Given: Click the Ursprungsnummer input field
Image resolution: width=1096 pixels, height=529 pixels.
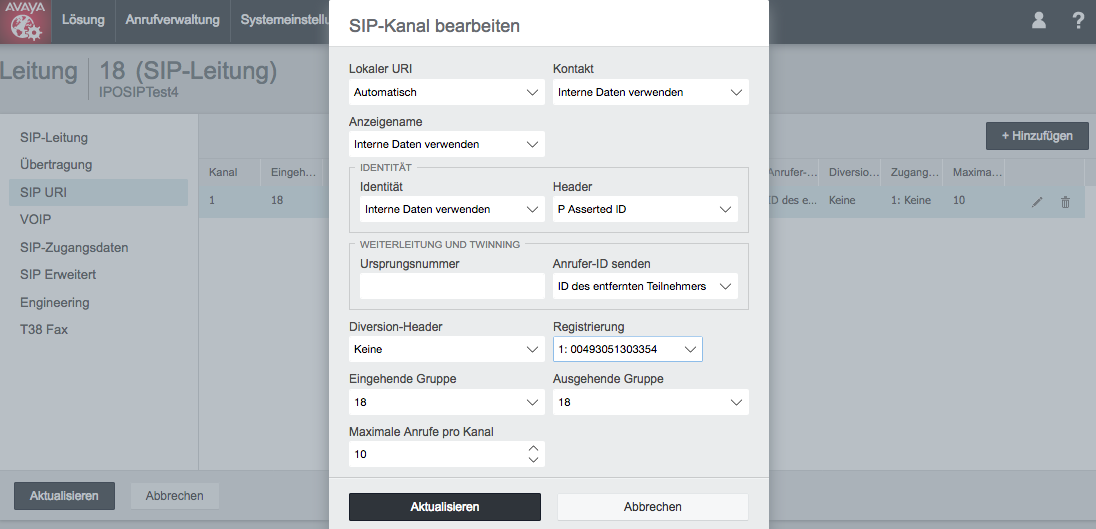Looking at the screenshot, I should click(x=452, y=286).
